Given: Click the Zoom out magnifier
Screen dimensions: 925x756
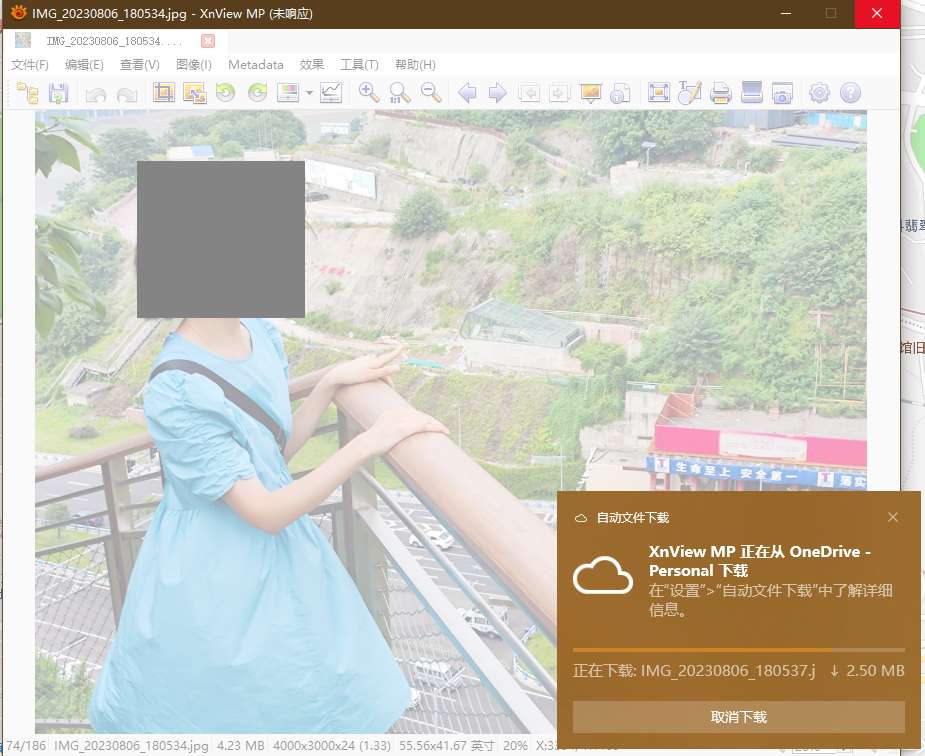Looking at the screenshot, I should pos(431,93).
